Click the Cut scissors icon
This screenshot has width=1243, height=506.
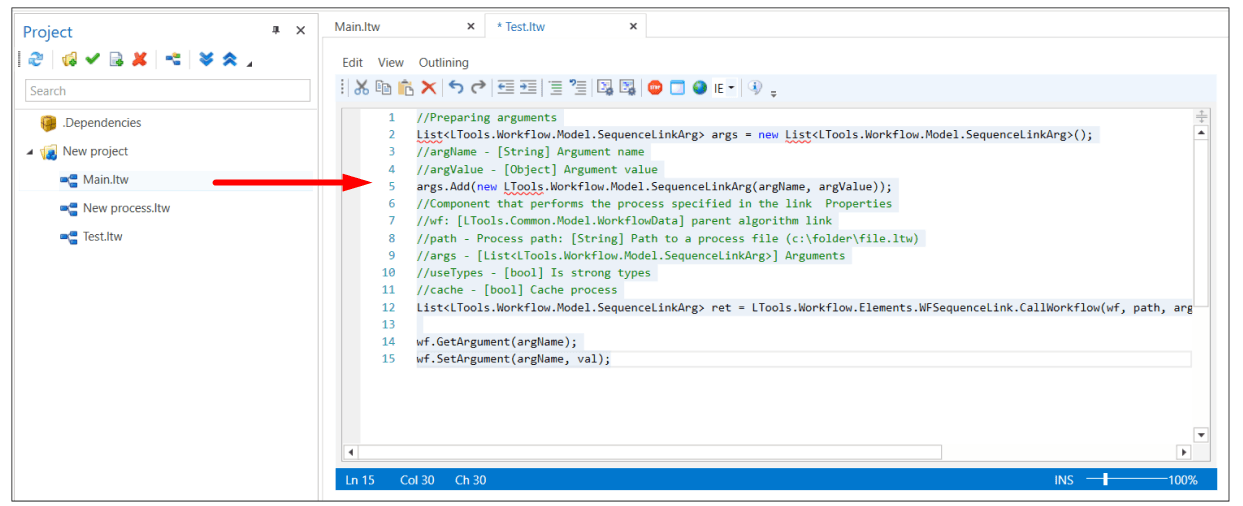click(x=362, y=88)
